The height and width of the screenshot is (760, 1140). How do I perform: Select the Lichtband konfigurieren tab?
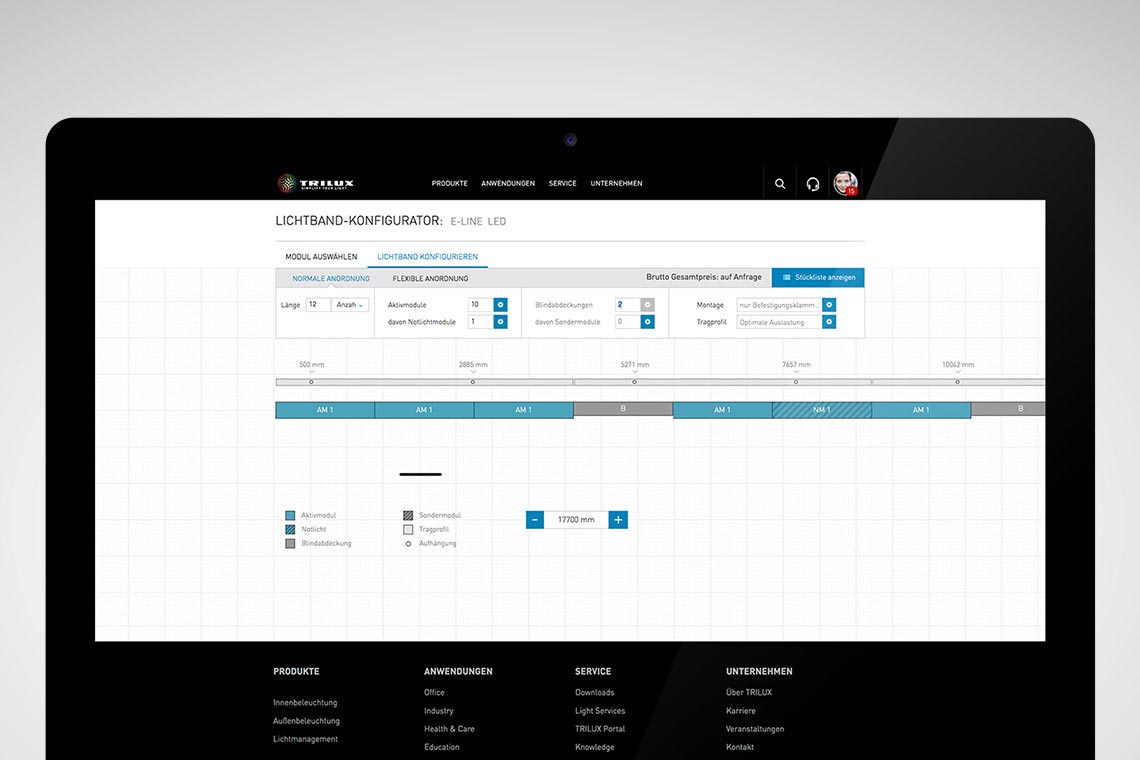point(428,257)
